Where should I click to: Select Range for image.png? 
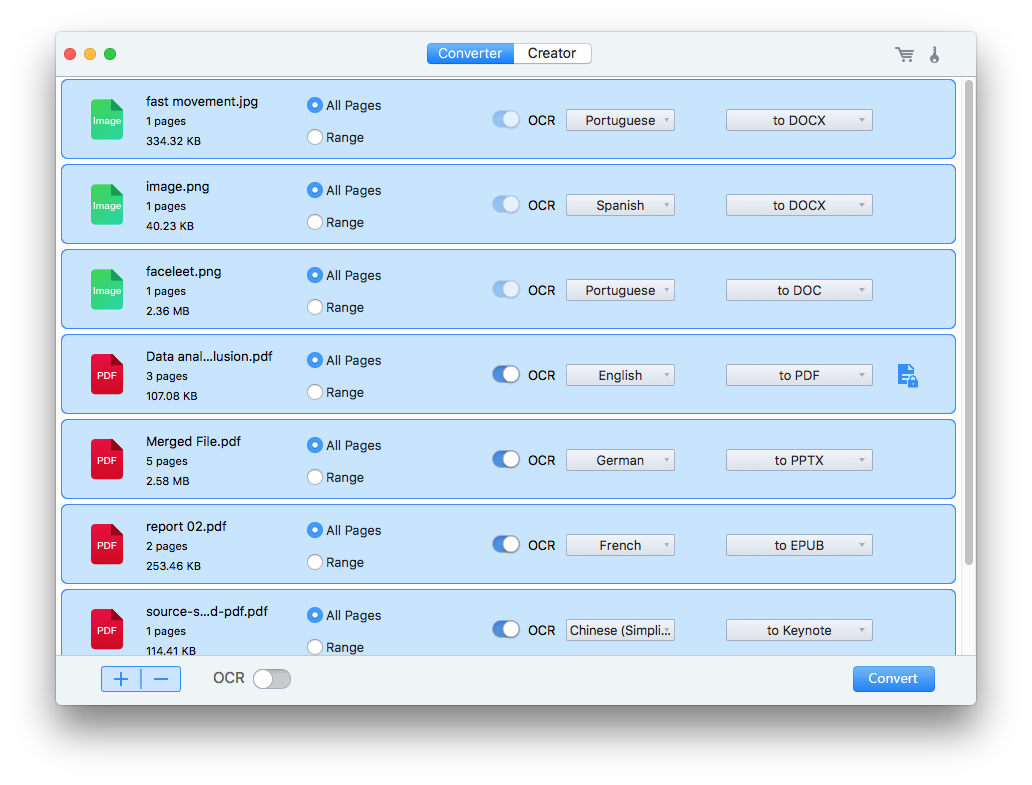click(315, 222)
